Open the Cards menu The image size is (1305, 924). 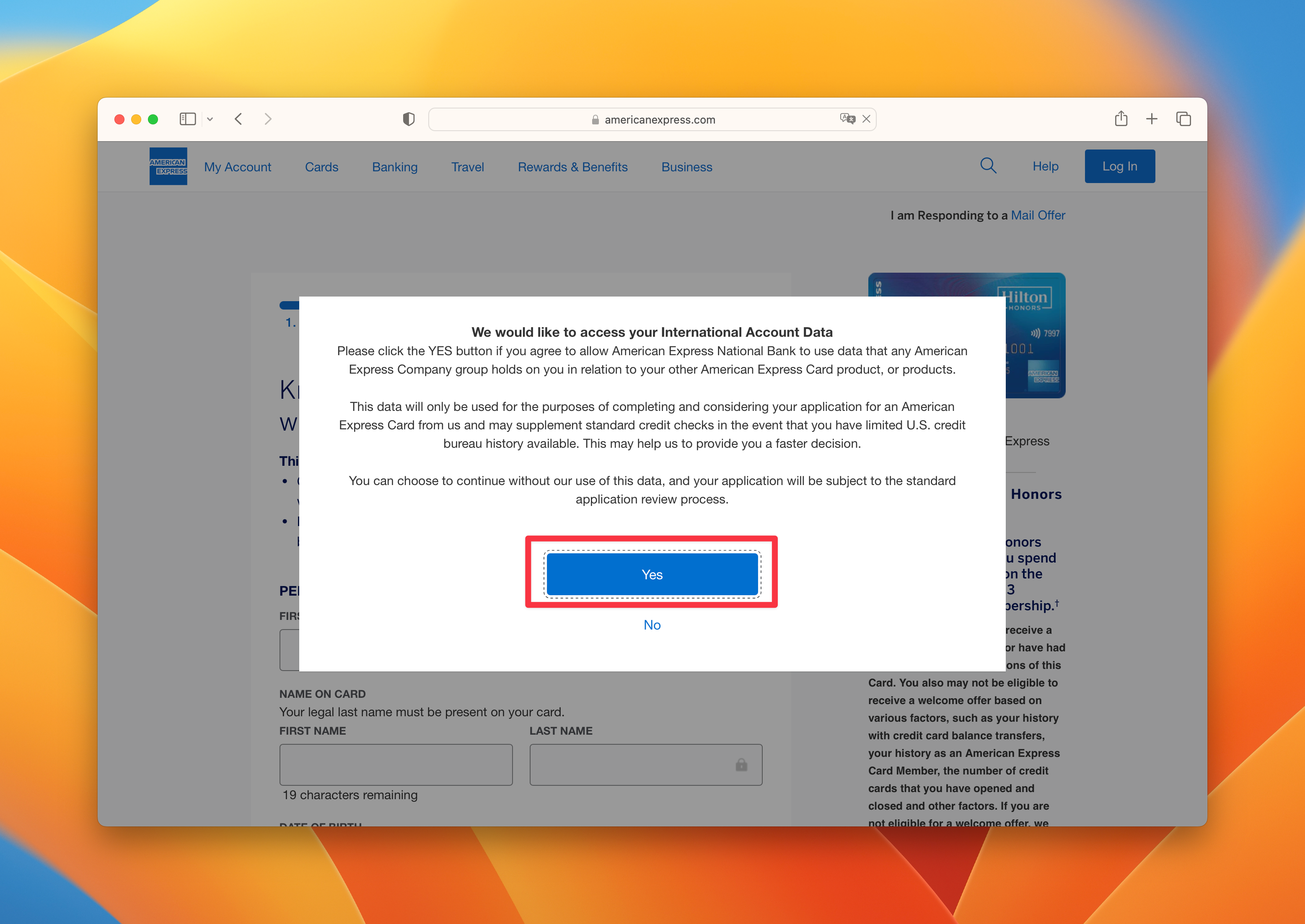click(x=321, y=167)
